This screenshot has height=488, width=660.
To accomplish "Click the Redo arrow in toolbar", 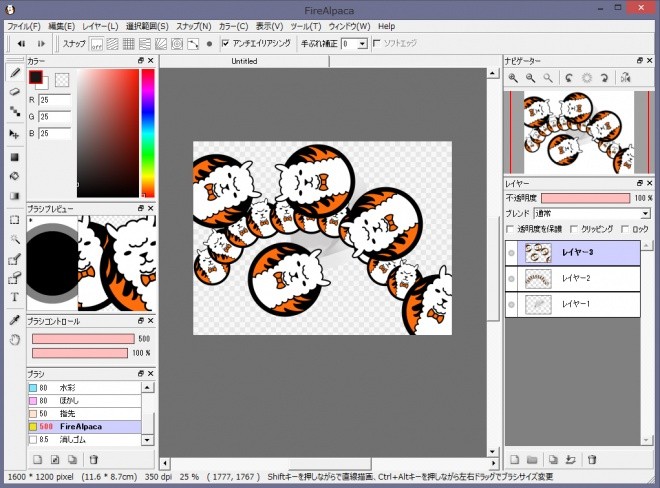I will click(41, 43).
